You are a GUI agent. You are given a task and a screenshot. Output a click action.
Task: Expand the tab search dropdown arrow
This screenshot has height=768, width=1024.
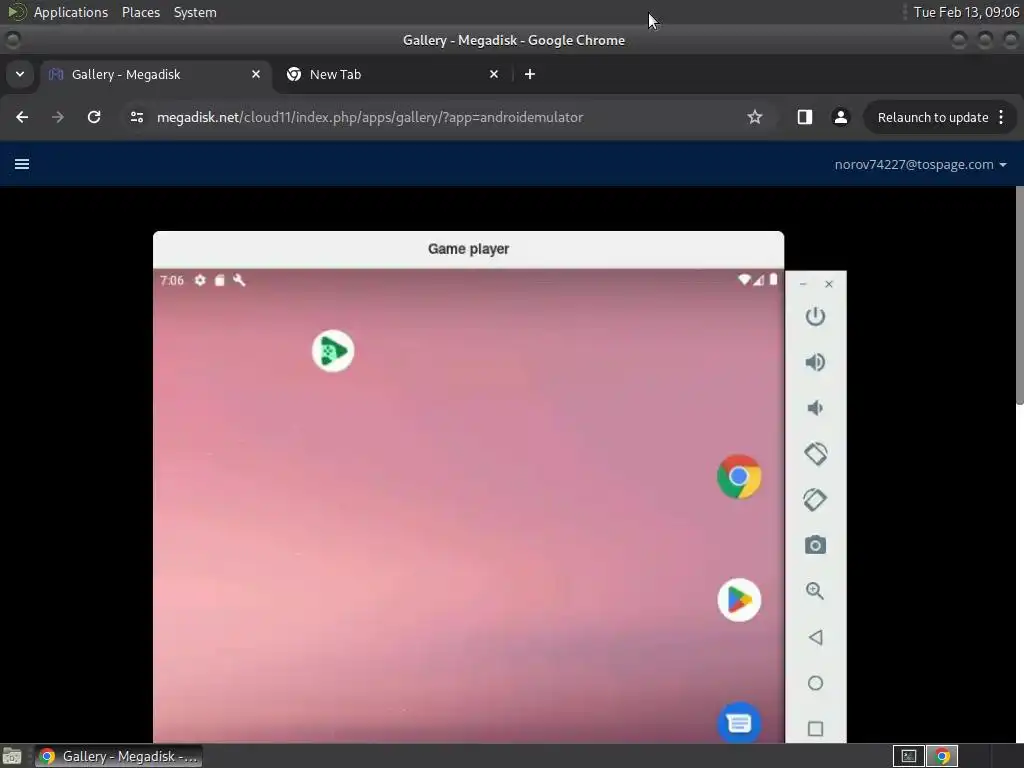click(20, 74)
